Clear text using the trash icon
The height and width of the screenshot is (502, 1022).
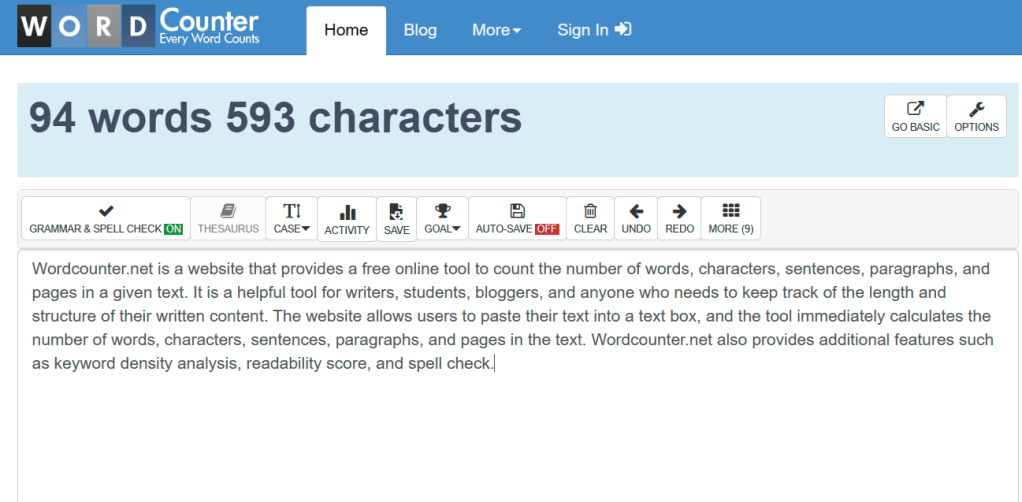(x=590, y=211)
